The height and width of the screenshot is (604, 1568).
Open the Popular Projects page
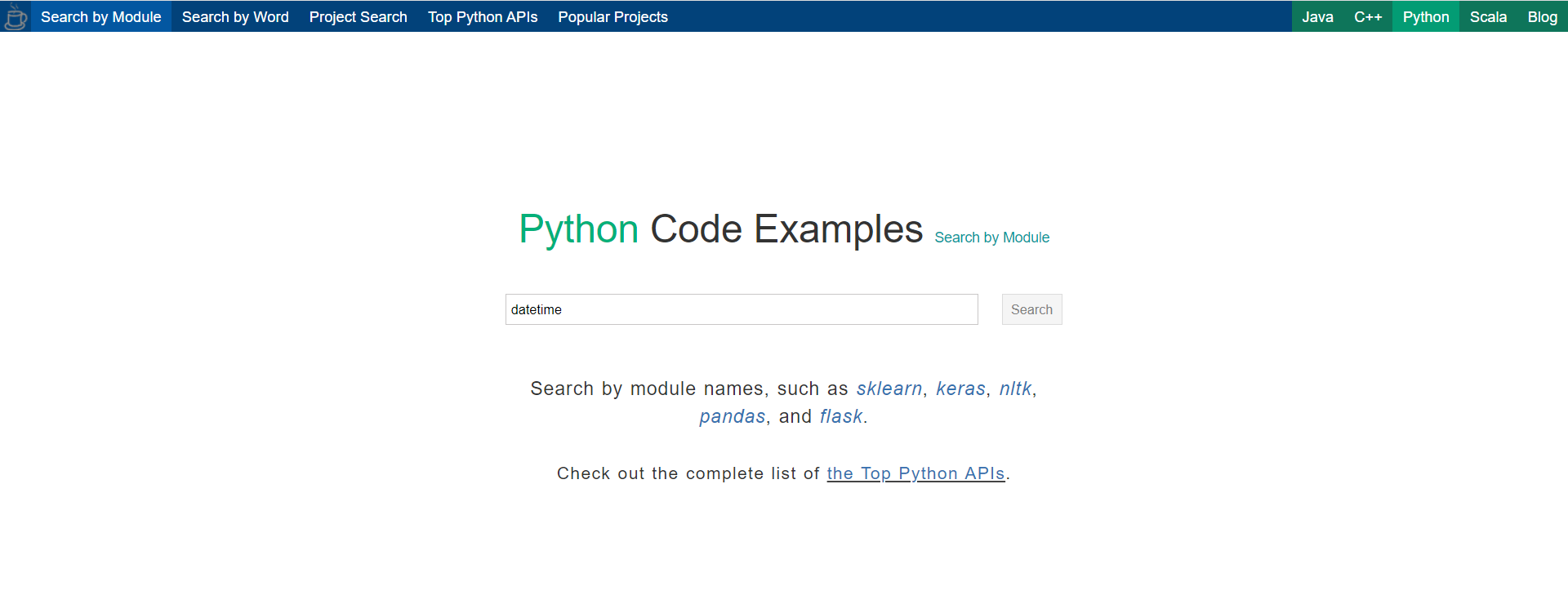pos(612,17)
